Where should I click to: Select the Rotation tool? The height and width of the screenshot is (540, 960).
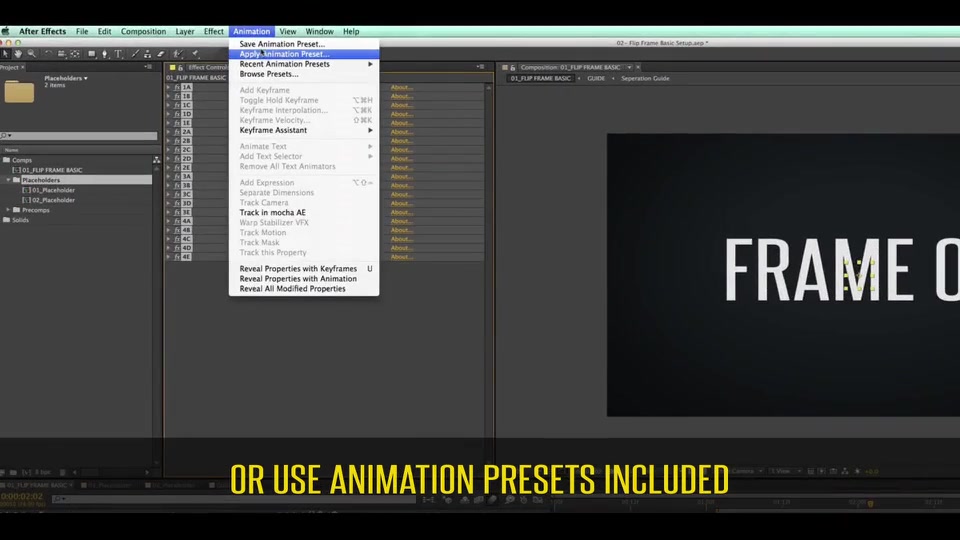pos(48,54)
